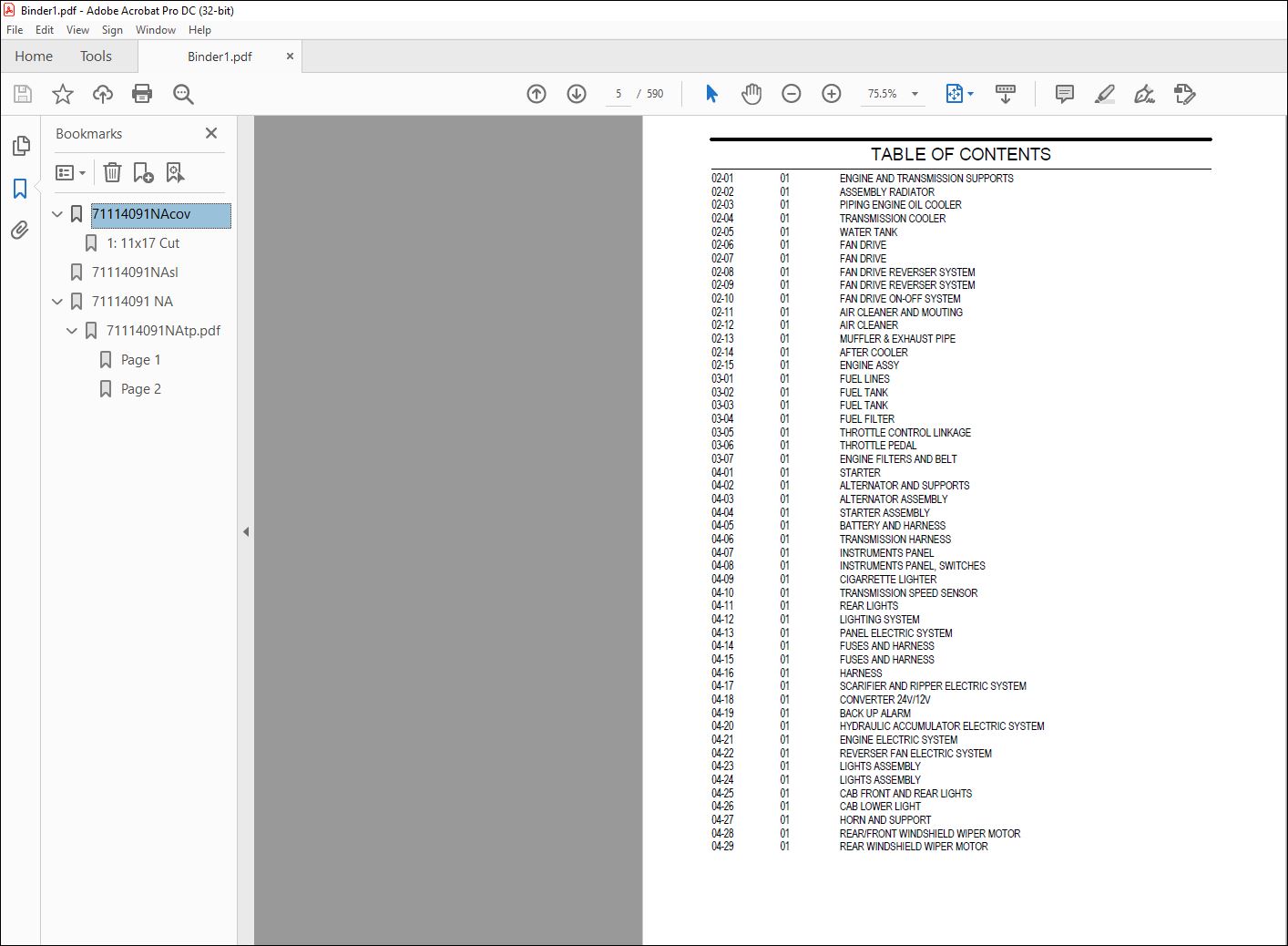The image size is (1288, 946).
Task: Open the Add comment tool
Action: click(x=1064, y=94)
